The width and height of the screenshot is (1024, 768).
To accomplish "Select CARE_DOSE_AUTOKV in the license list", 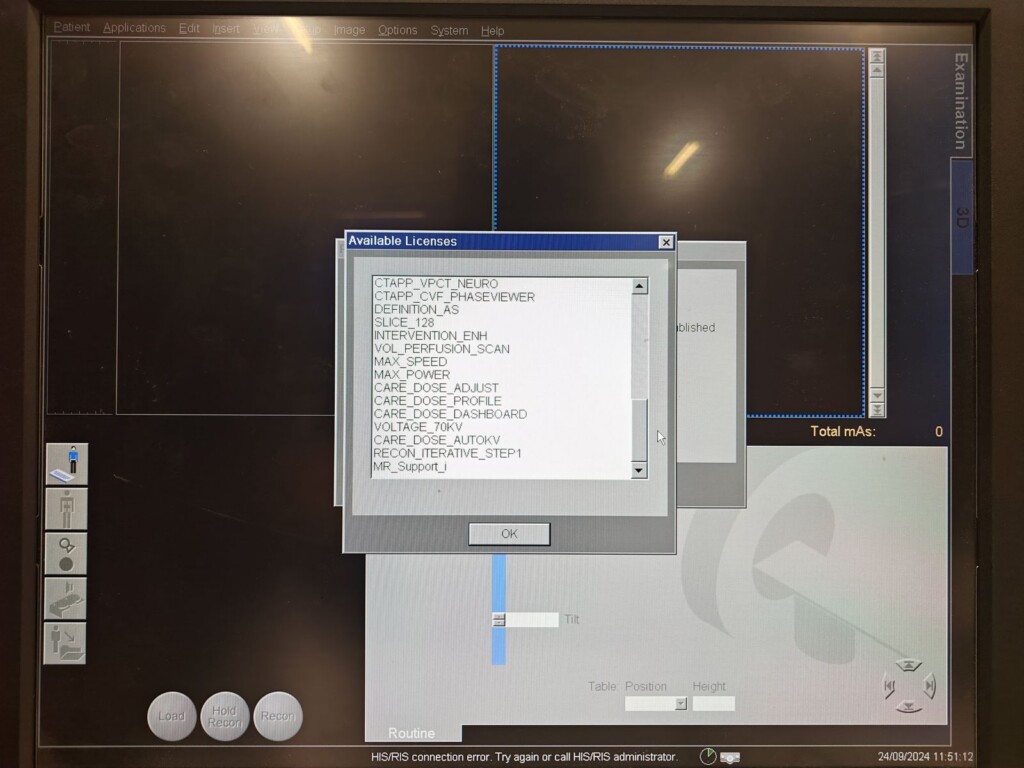I will pos(436,440).
